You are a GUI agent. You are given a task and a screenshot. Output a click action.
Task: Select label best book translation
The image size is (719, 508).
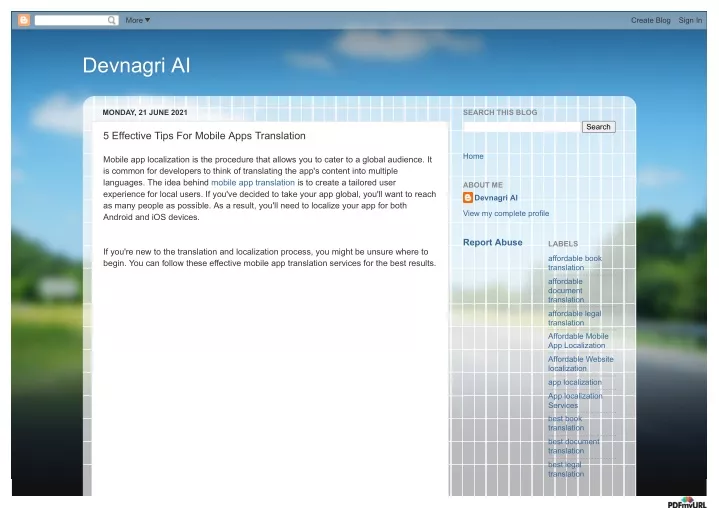[x=566, y=423]
